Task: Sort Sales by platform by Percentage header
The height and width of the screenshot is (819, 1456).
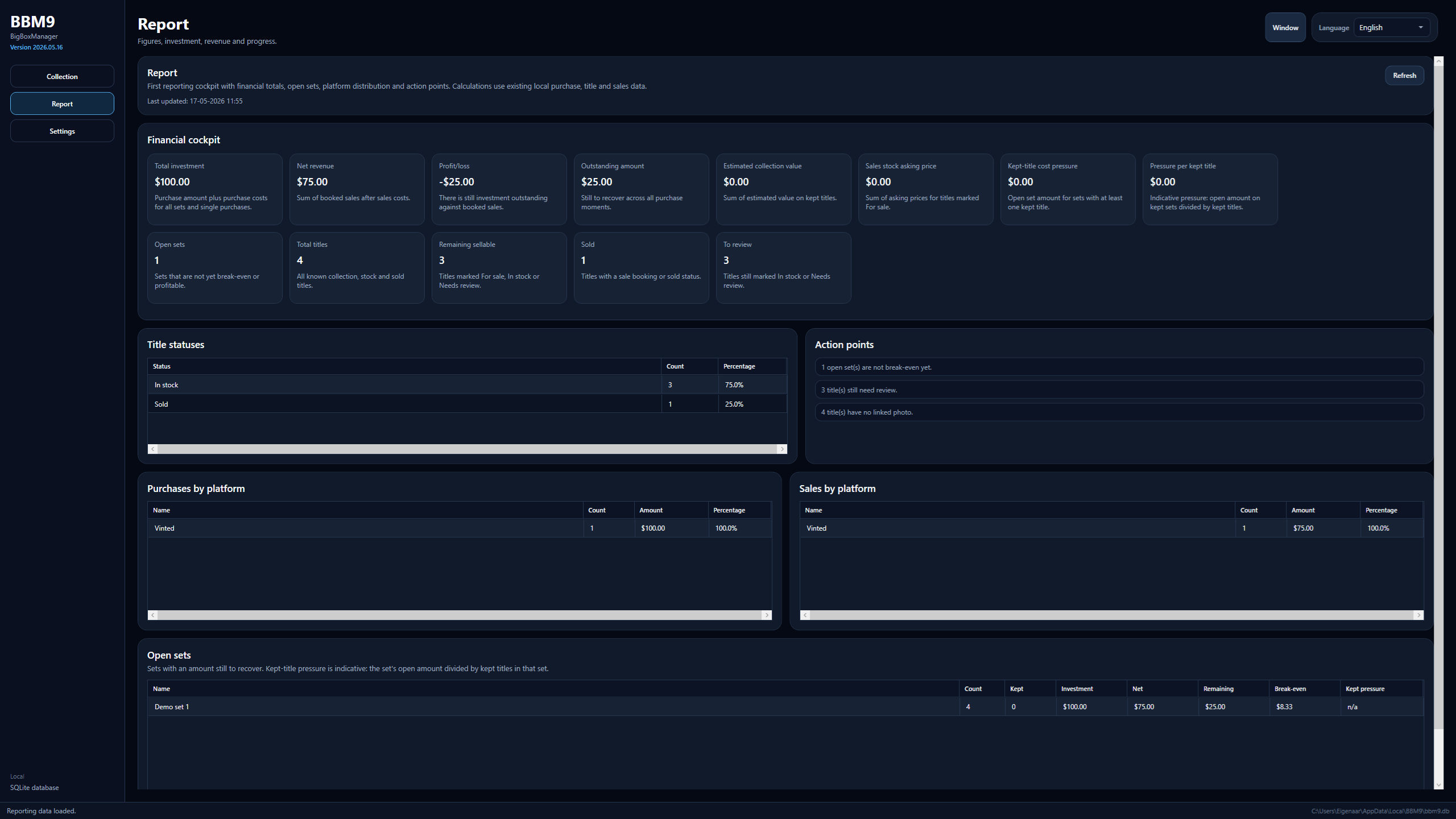Action: (x=1391, y=510)
